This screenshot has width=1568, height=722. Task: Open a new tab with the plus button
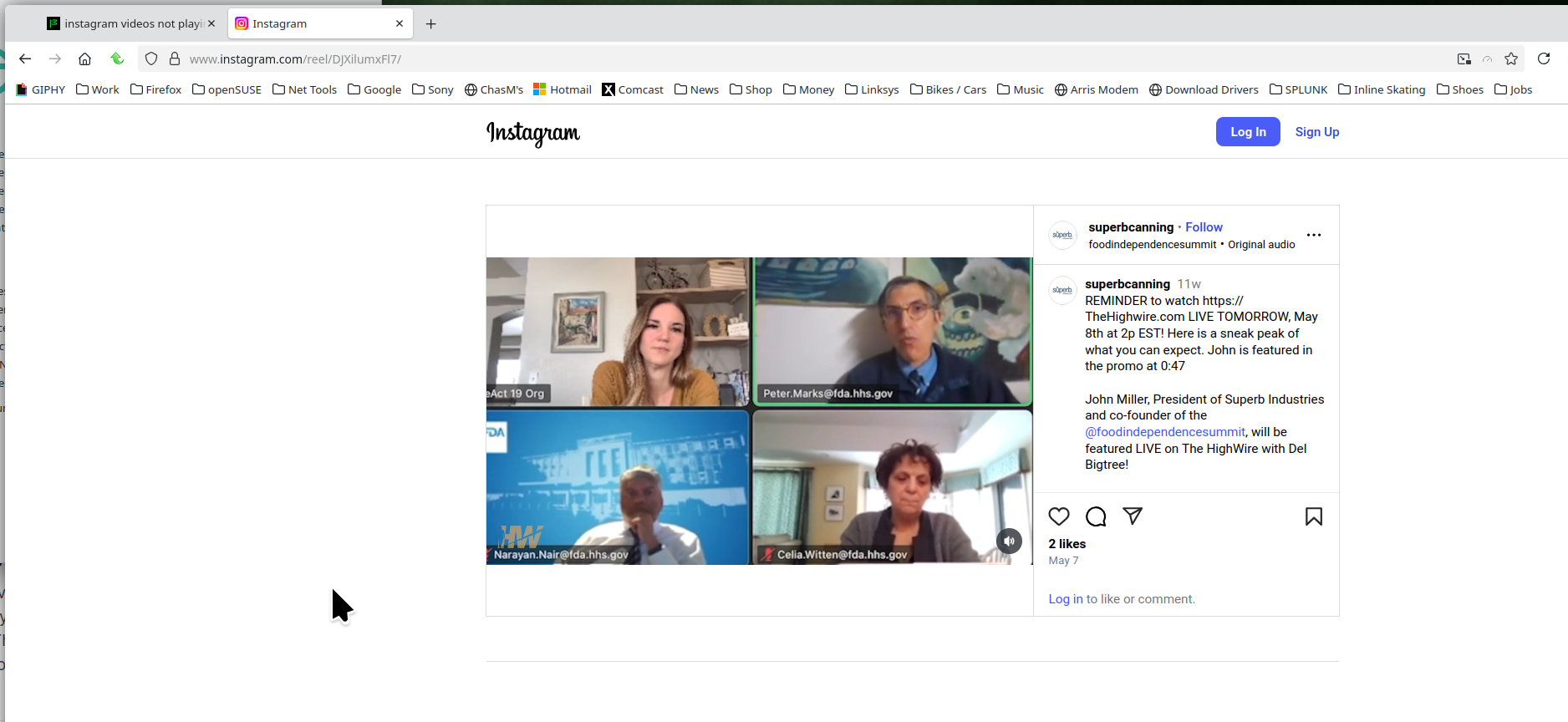[431, 23]
